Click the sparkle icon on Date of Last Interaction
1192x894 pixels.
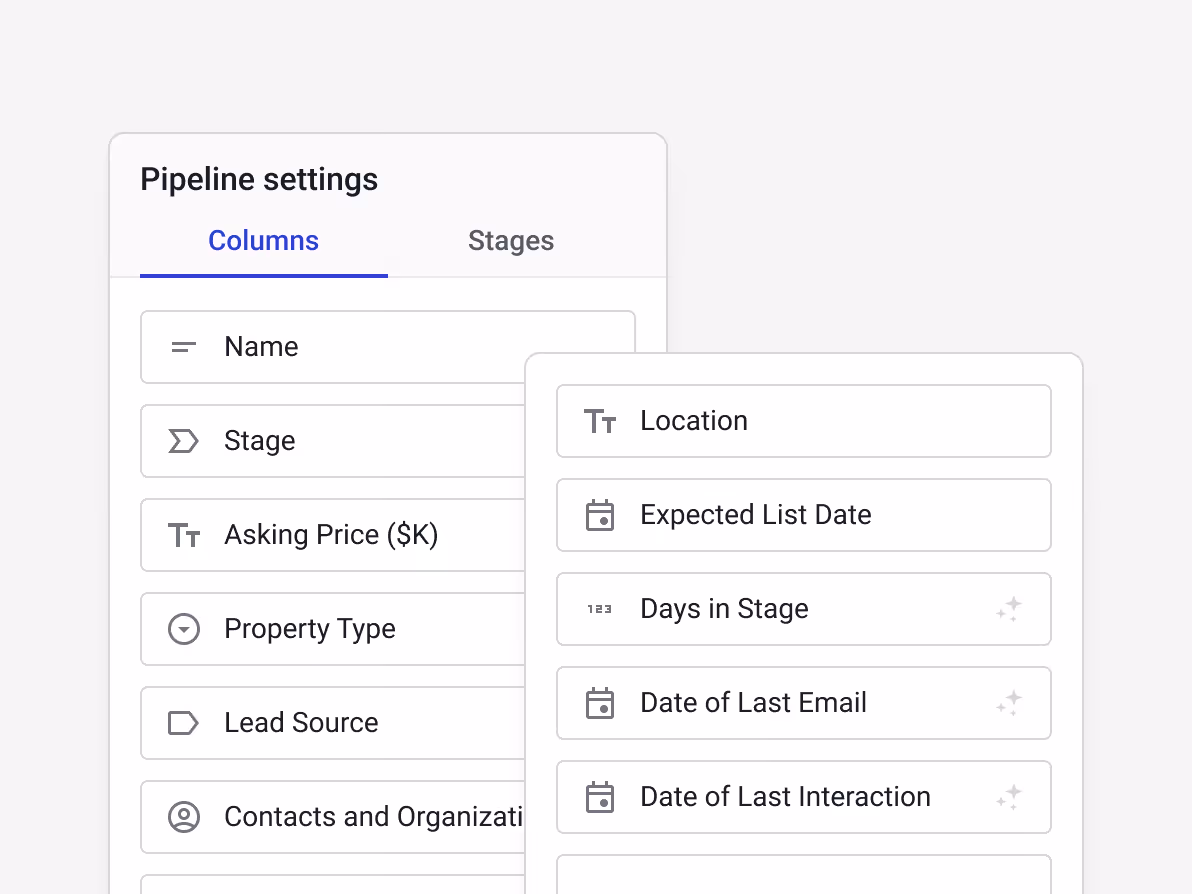(x=1010, y=797)
